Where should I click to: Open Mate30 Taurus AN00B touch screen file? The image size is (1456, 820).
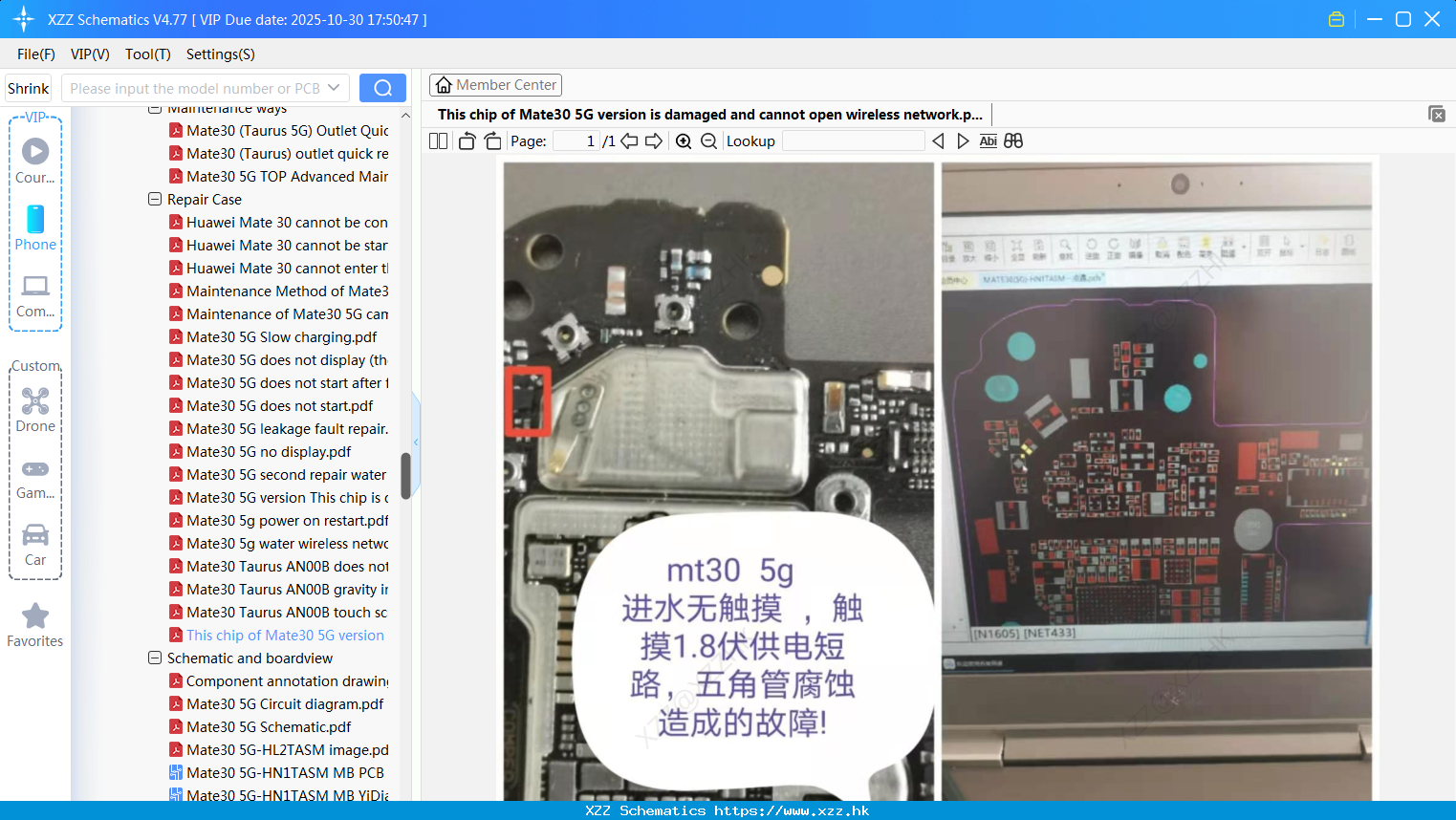click(x=287, y=613)
